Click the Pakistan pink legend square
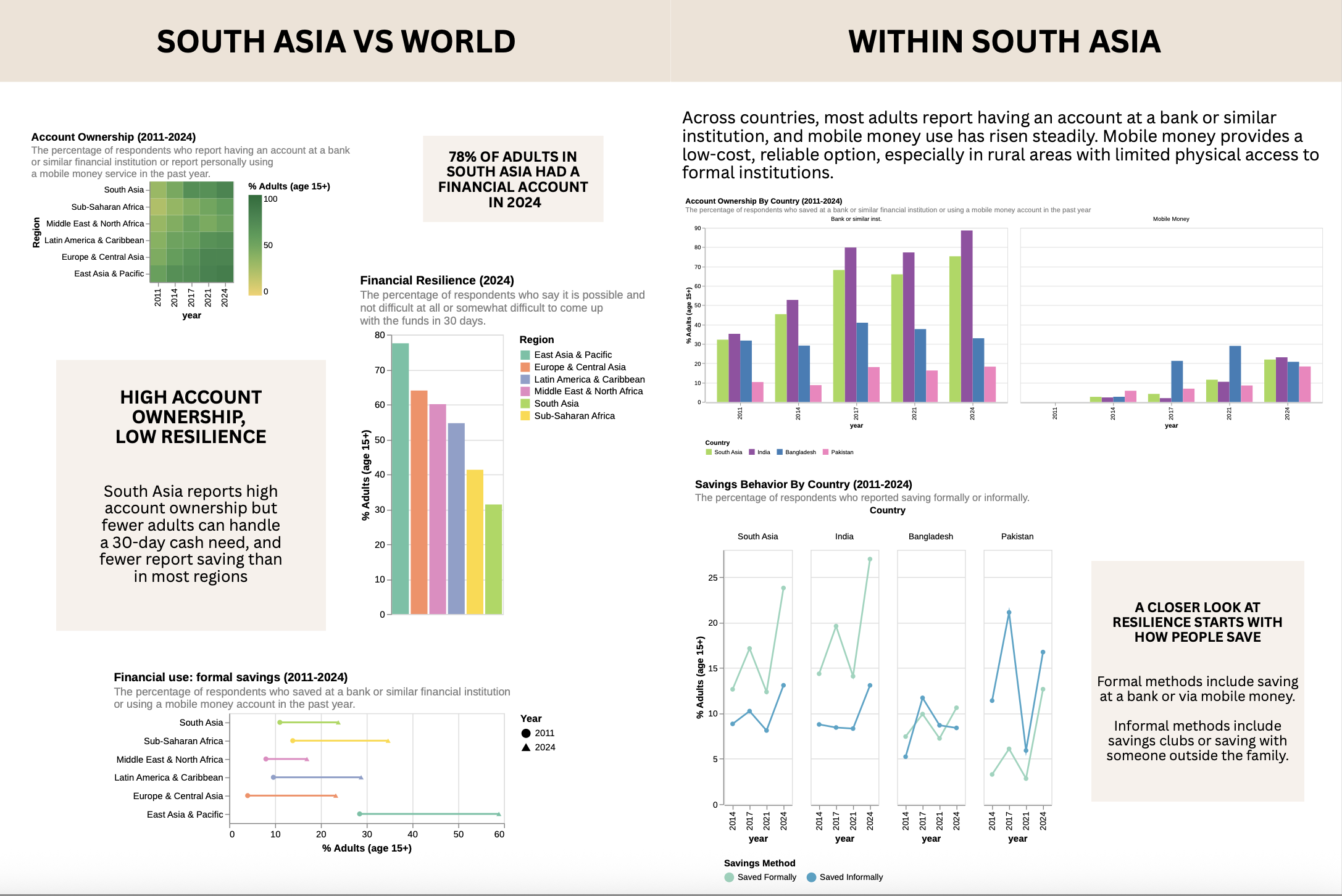This screenshot has height=896, width=1342. (825, 452)
